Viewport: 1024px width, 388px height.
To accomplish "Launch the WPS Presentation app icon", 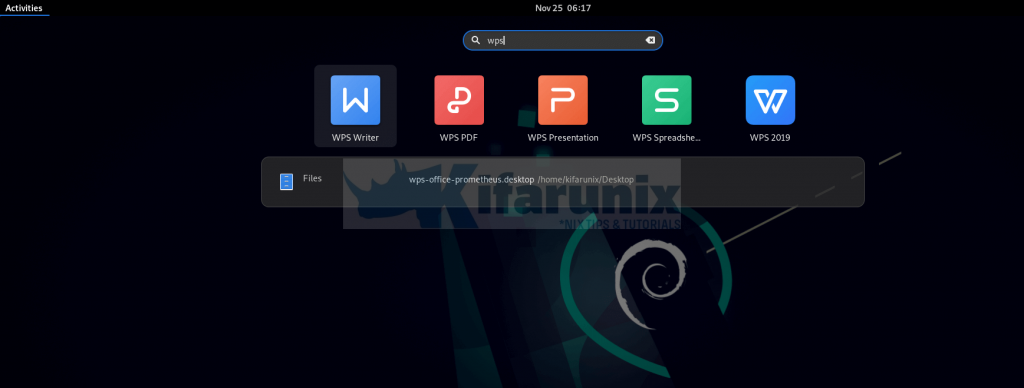I will coord(563,100).
